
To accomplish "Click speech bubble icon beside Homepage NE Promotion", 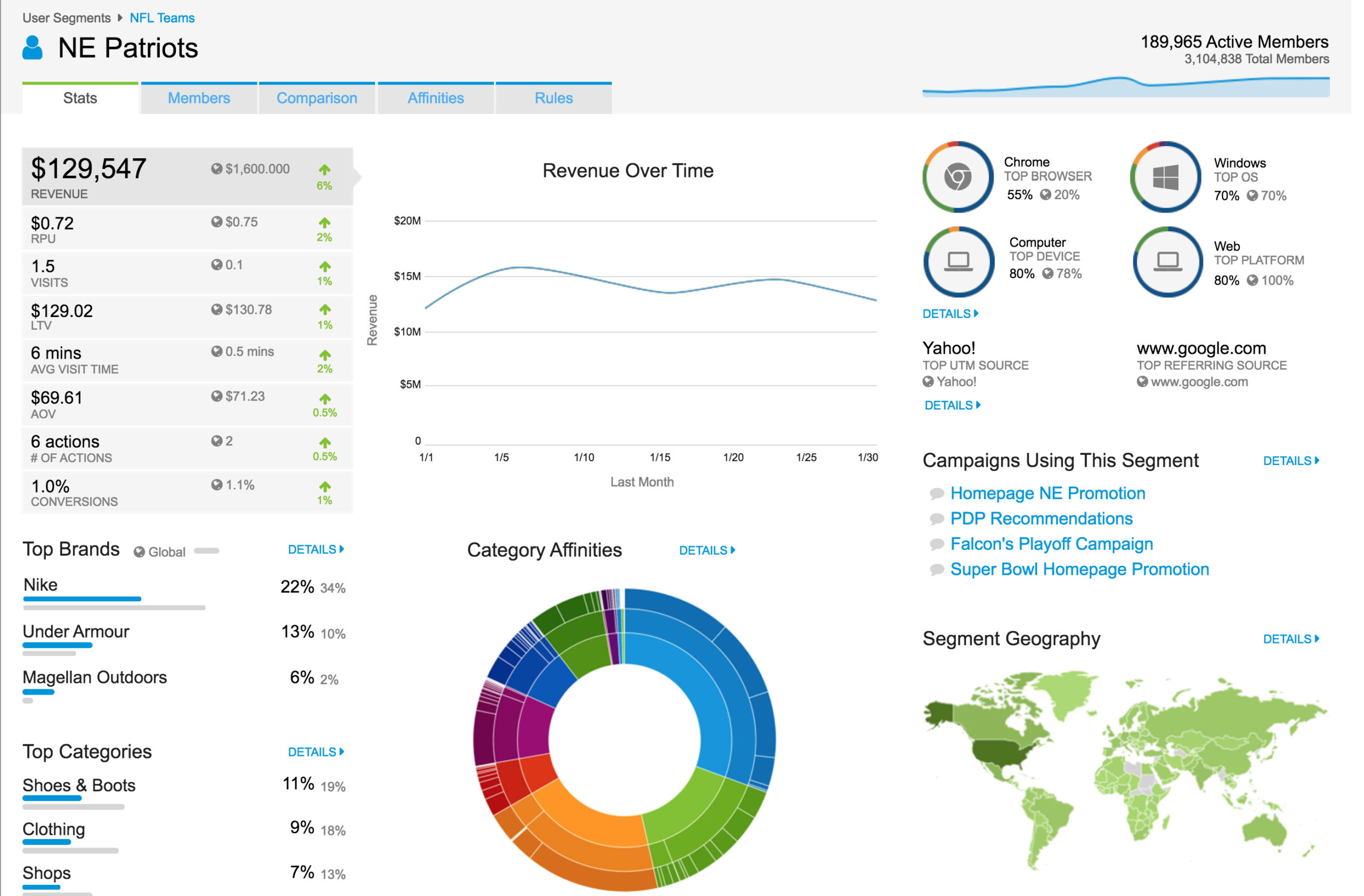I will click(937, 493).
